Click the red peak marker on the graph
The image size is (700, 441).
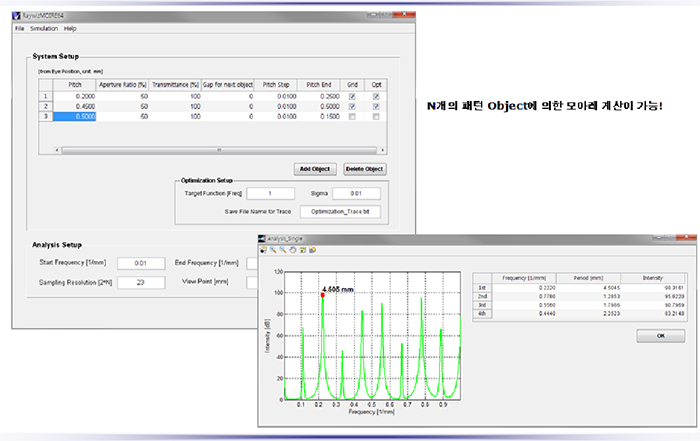point(323,295)
